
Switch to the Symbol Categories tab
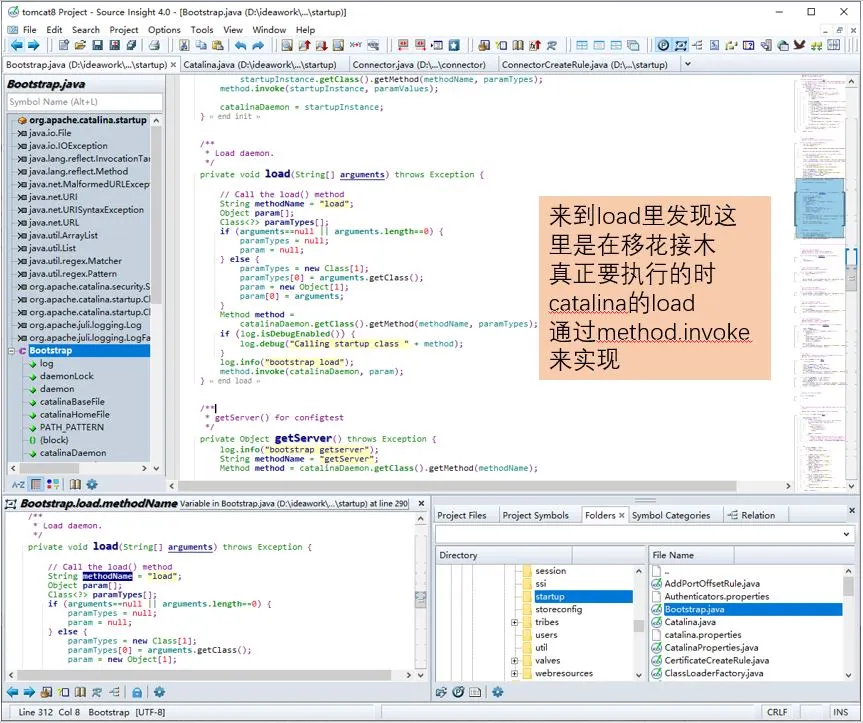[x=671, y=516]
